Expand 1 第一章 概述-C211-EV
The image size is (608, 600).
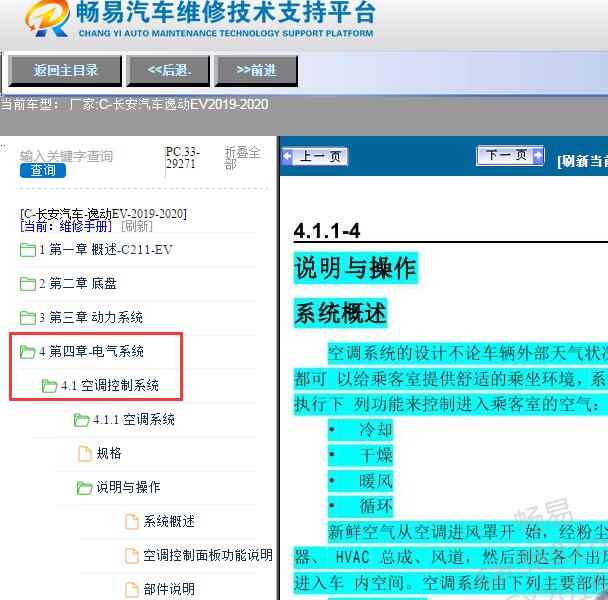(x=105, y=249)
